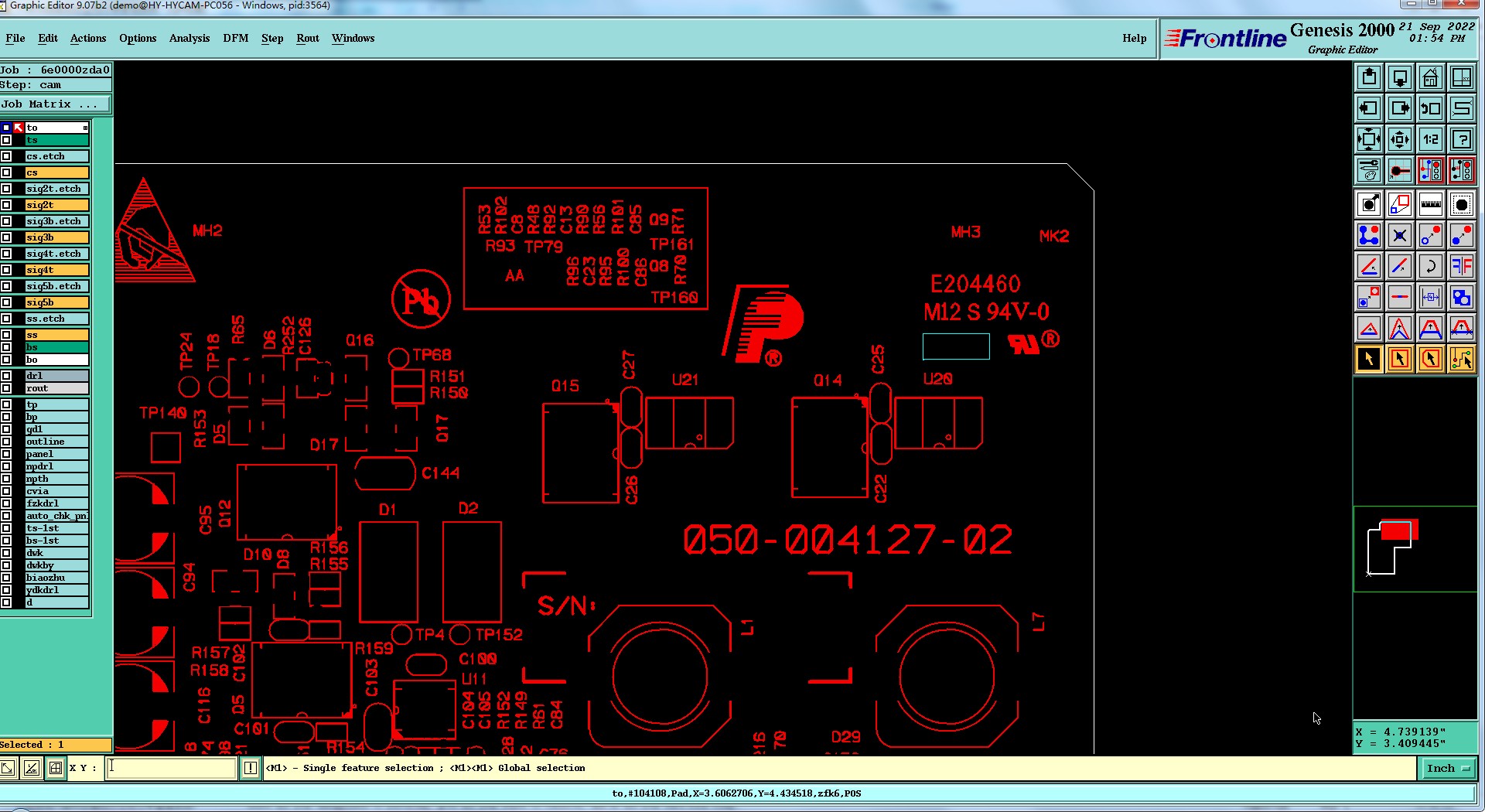Toggle visibility checkbox for layer cs.etch
1485x812 pixels.
click(x=6, y=156)
